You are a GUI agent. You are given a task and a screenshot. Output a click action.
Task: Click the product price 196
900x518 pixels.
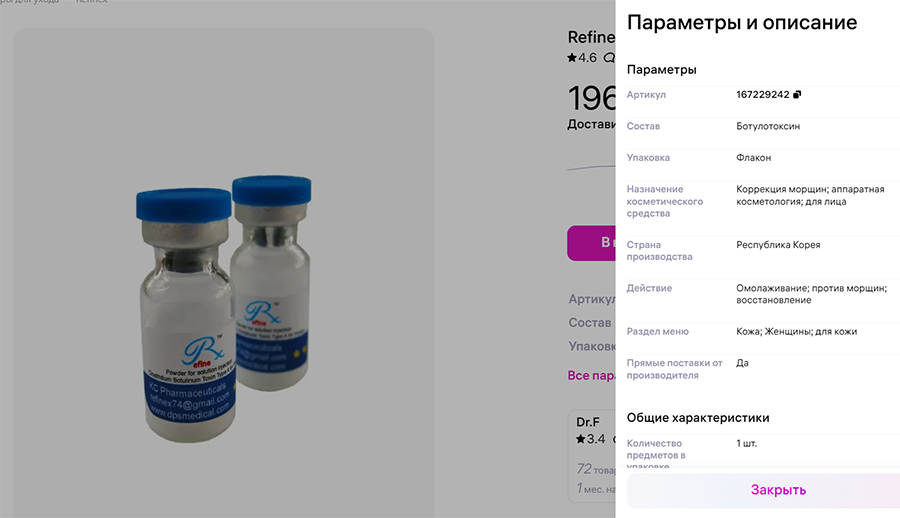(x=591, y=98)
